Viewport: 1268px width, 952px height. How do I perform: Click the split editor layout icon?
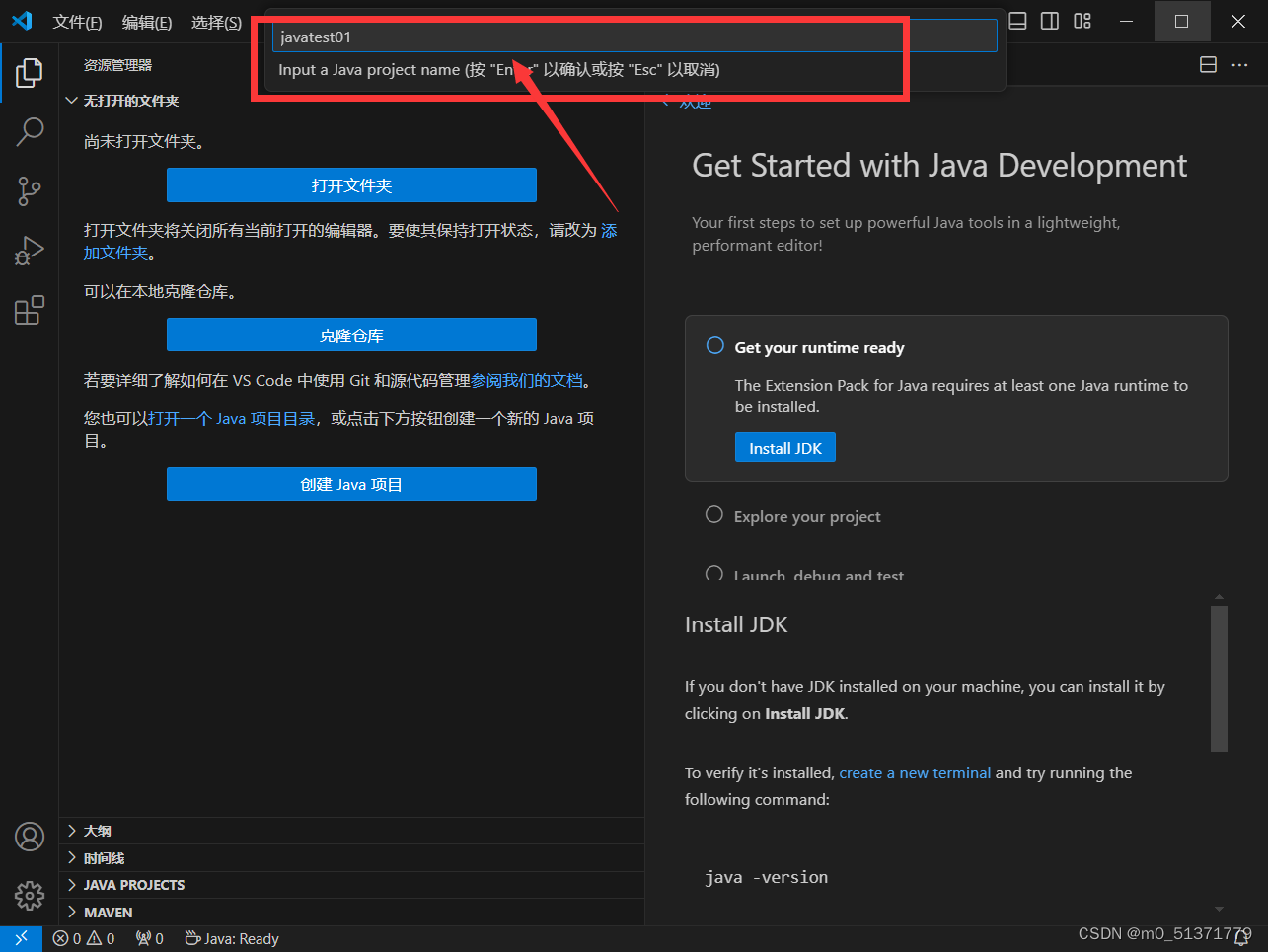pos(1208,65)
